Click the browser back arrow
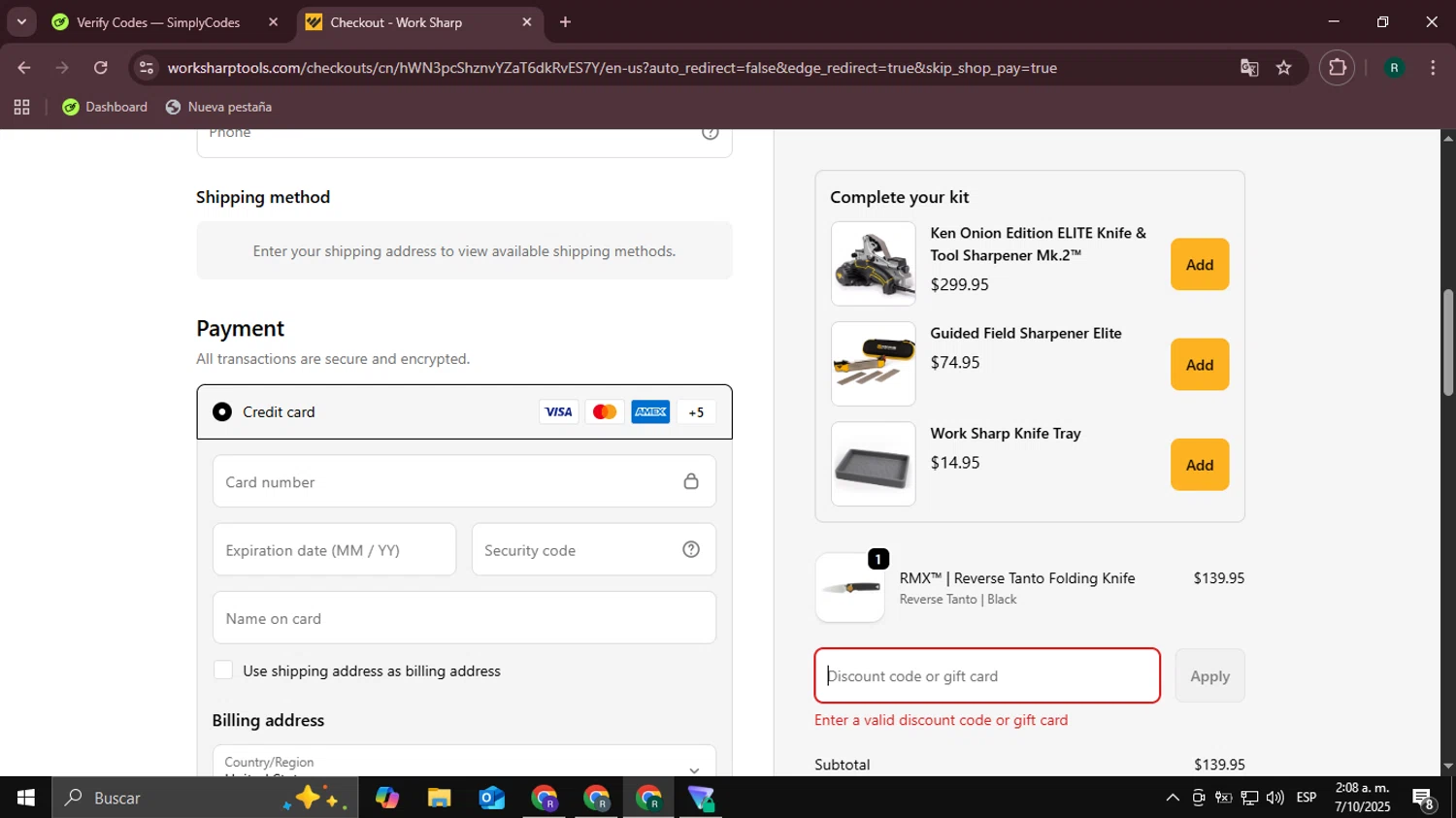1456x818 pixels. click(24, 68)
